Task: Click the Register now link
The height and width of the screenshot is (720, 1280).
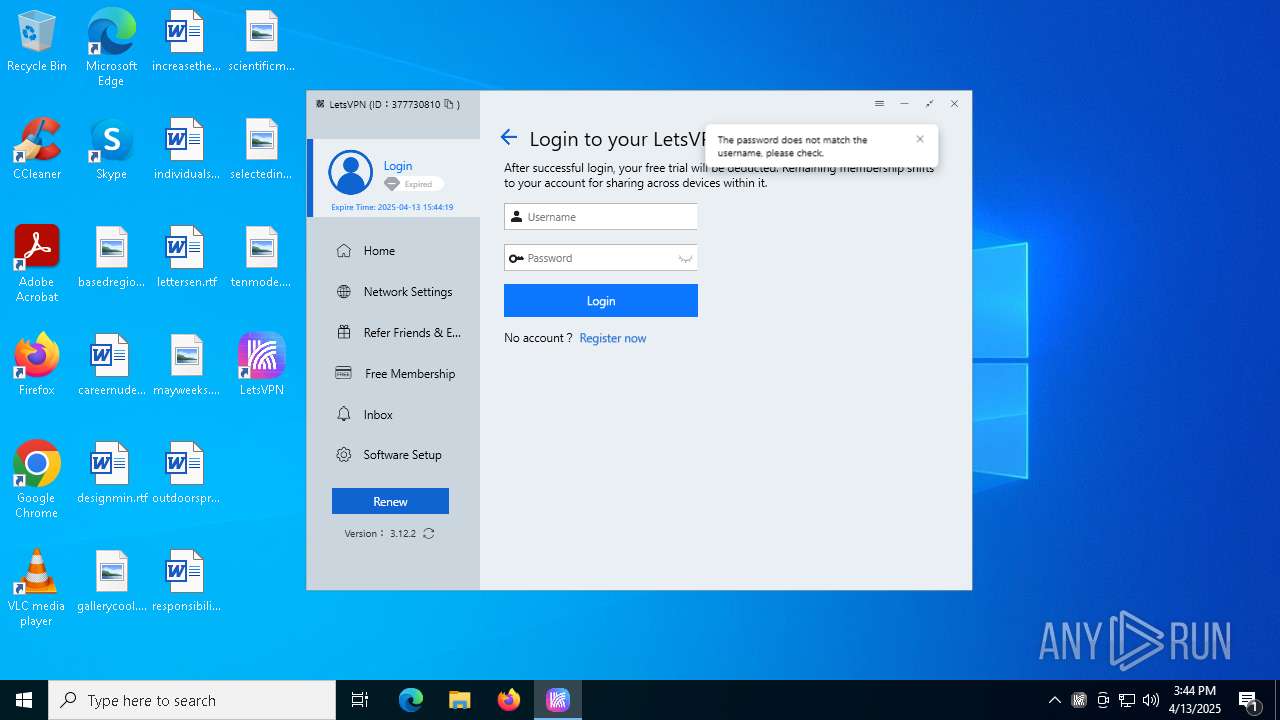Action: coord(613,338)
